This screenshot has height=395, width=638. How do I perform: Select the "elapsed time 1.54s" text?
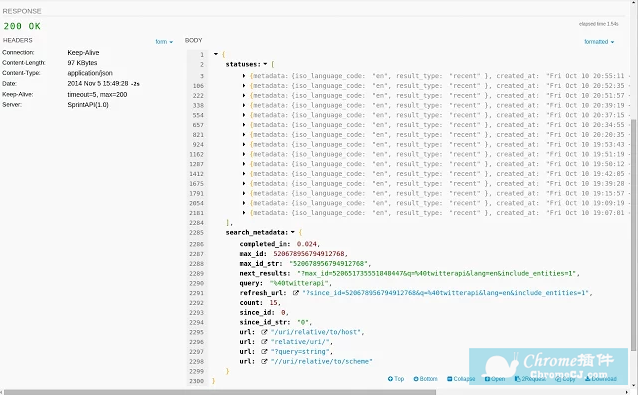click(x=599, y=24)
